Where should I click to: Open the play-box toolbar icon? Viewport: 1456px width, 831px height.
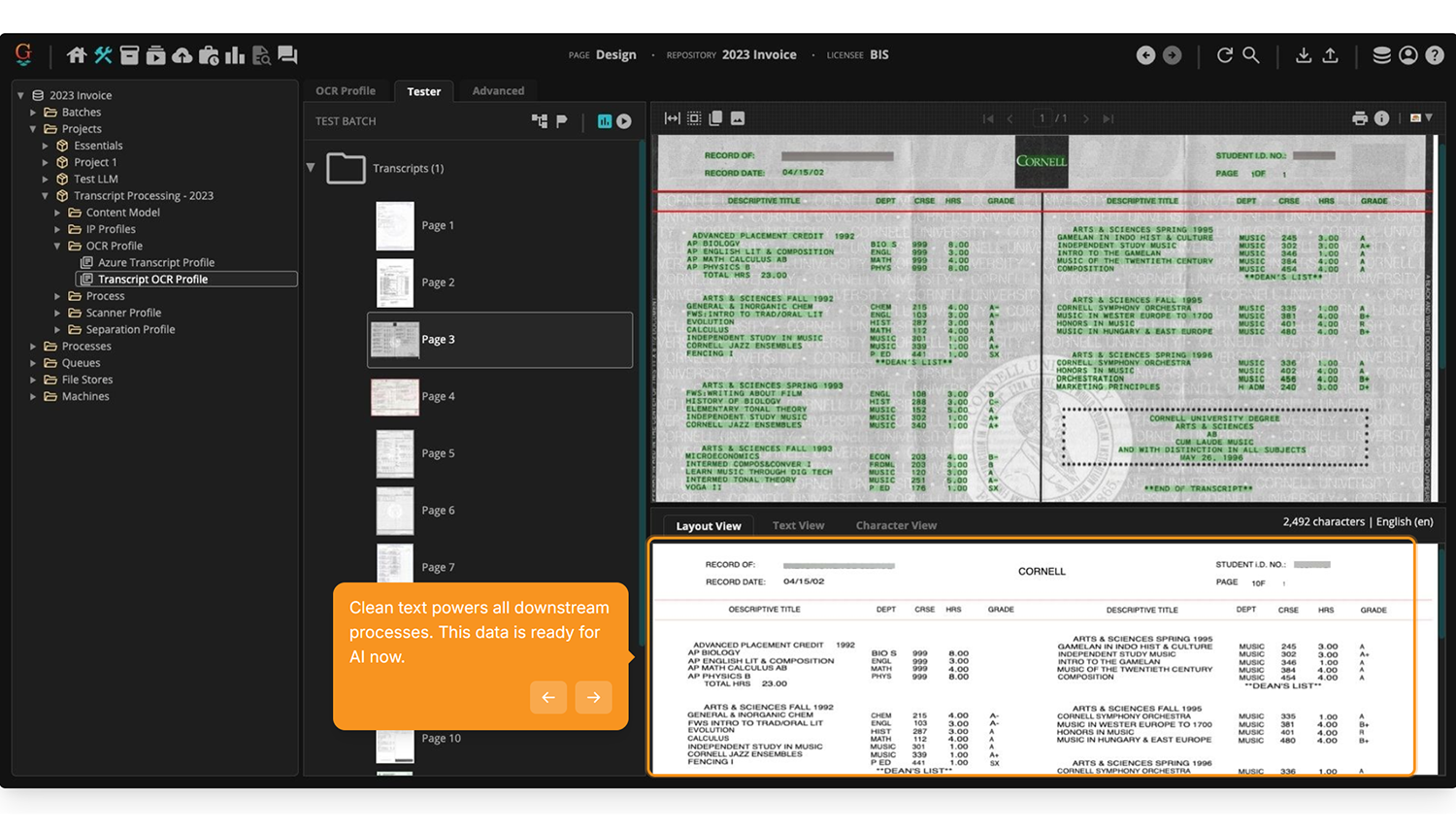(x=155, y=55)
